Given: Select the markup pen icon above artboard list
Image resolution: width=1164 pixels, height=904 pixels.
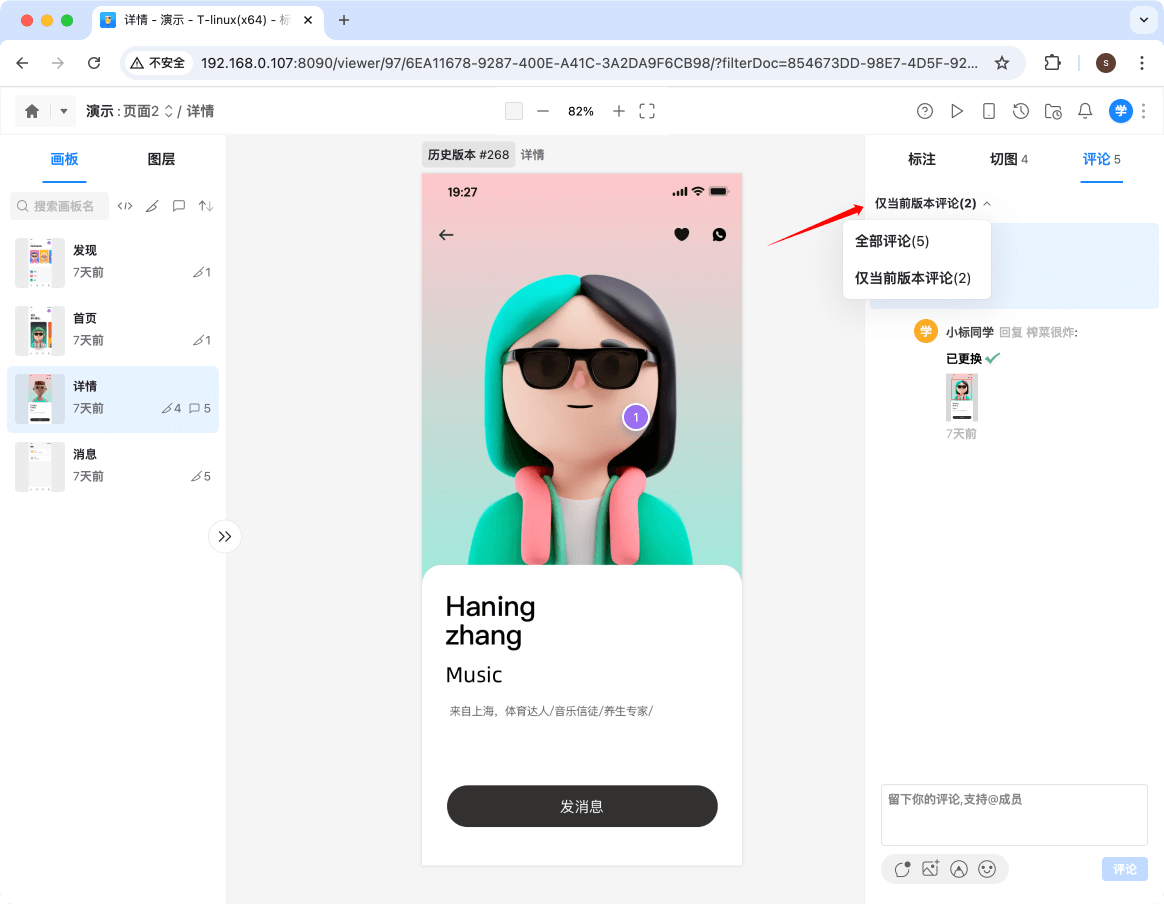Looking at the screenshot, I should click(x=152, y=205).
